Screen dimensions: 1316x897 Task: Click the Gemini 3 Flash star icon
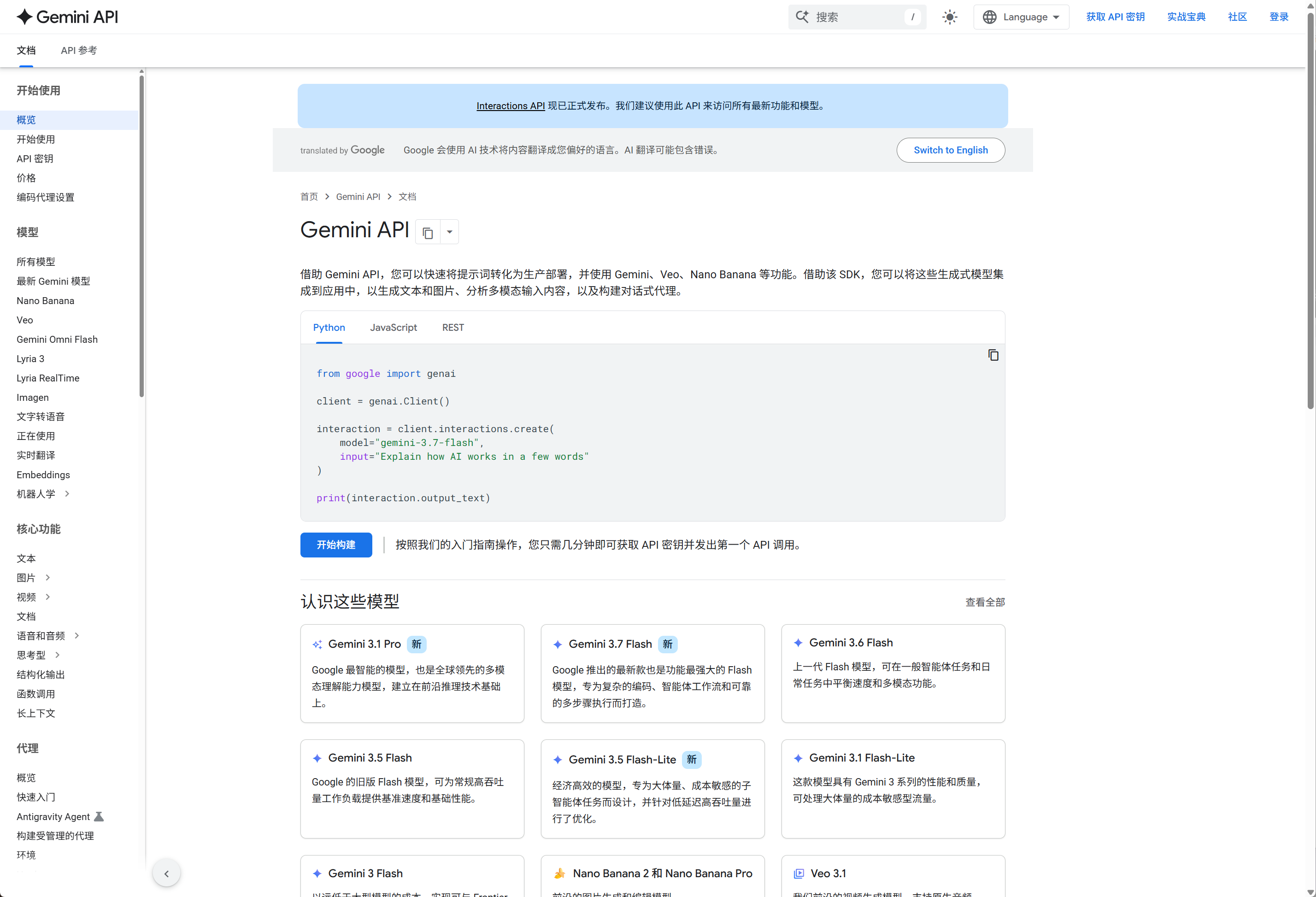click(317, 874)
